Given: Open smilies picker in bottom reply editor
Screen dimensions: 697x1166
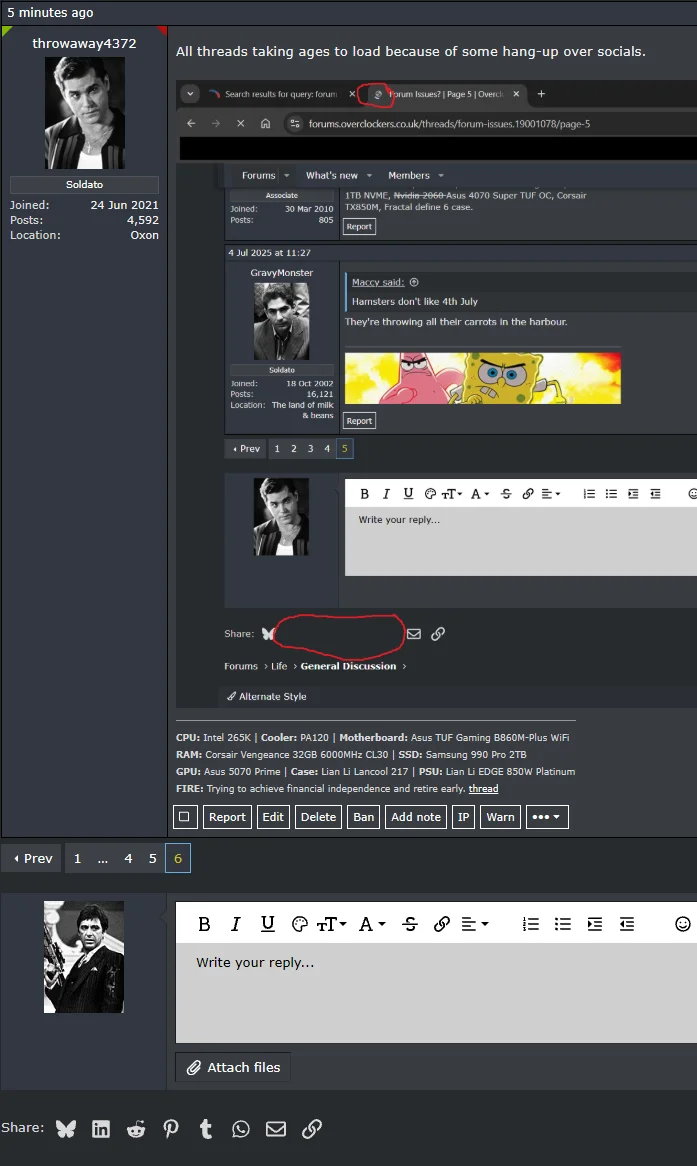Looking at the screenshot, I should (x=683, y=924).
